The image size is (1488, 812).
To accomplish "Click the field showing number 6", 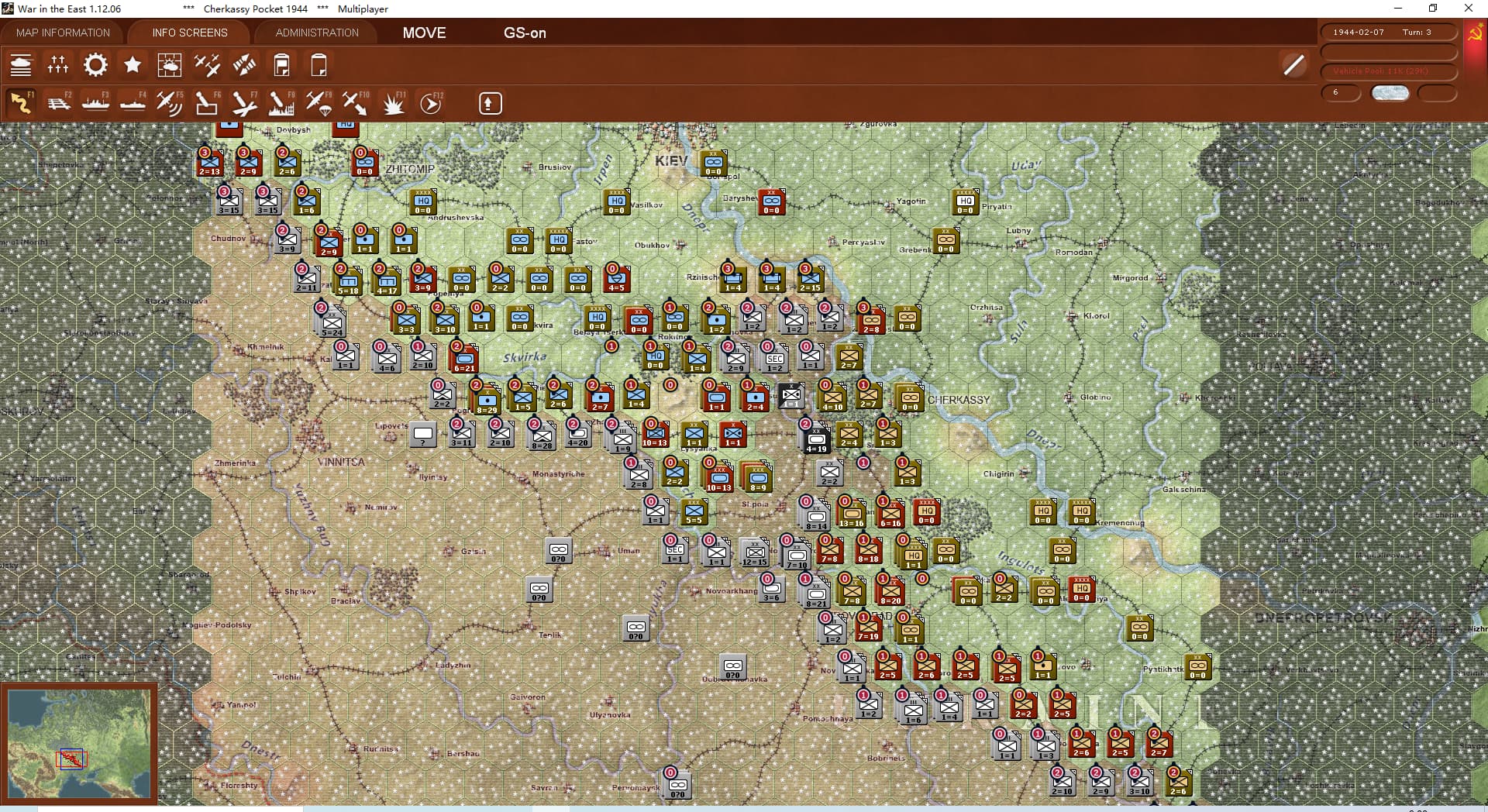I will tap(1341, 93).
